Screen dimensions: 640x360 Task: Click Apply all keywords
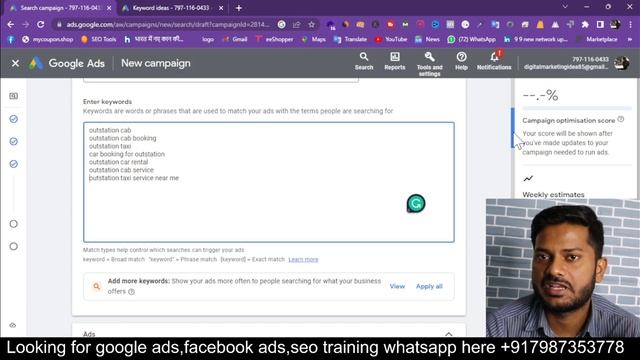[429, 286]
